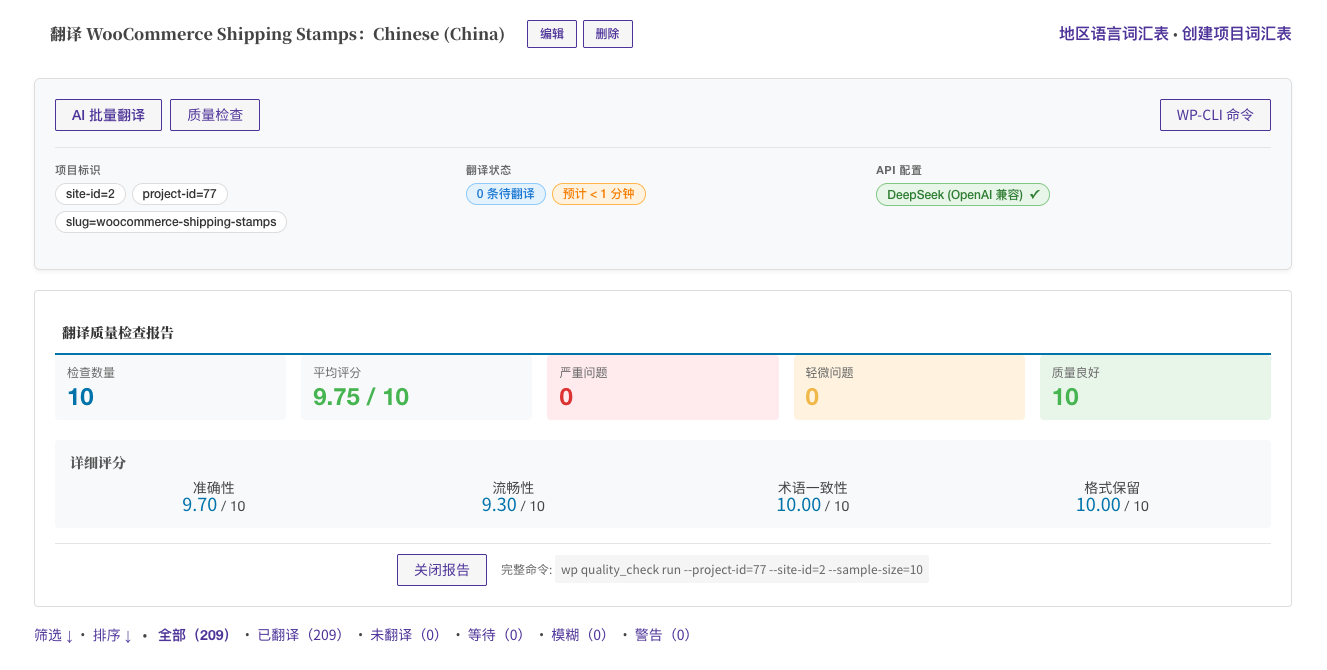Click the AI 批量翻译 button
Screen dimensions: 1327x670
[108, 115]
